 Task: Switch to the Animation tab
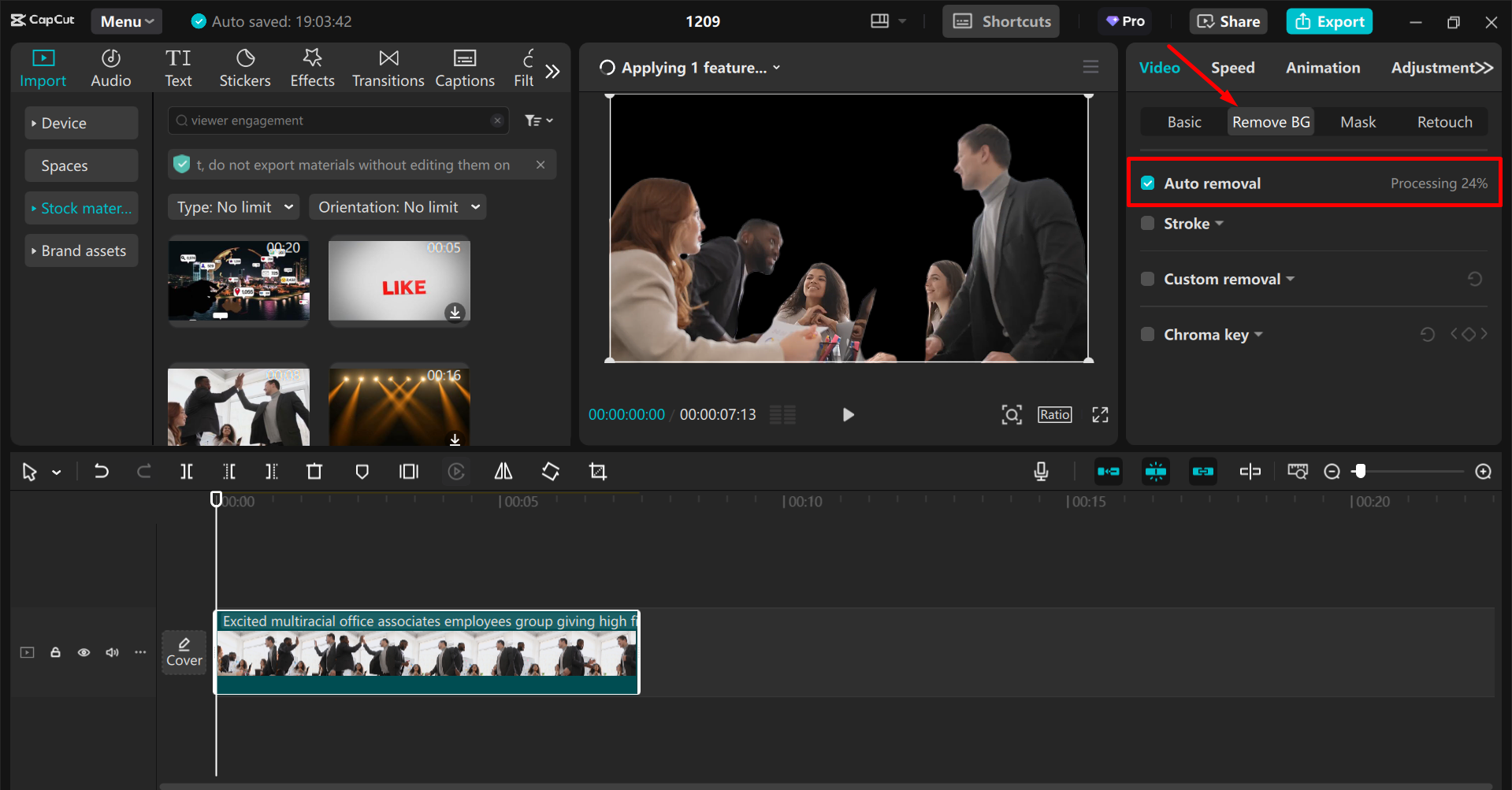coord(1323,68)
